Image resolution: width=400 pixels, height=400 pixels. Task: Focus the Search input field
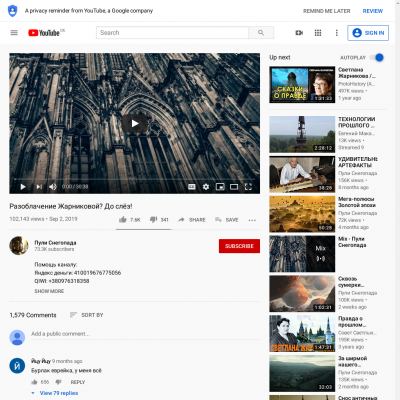[172, 33]
